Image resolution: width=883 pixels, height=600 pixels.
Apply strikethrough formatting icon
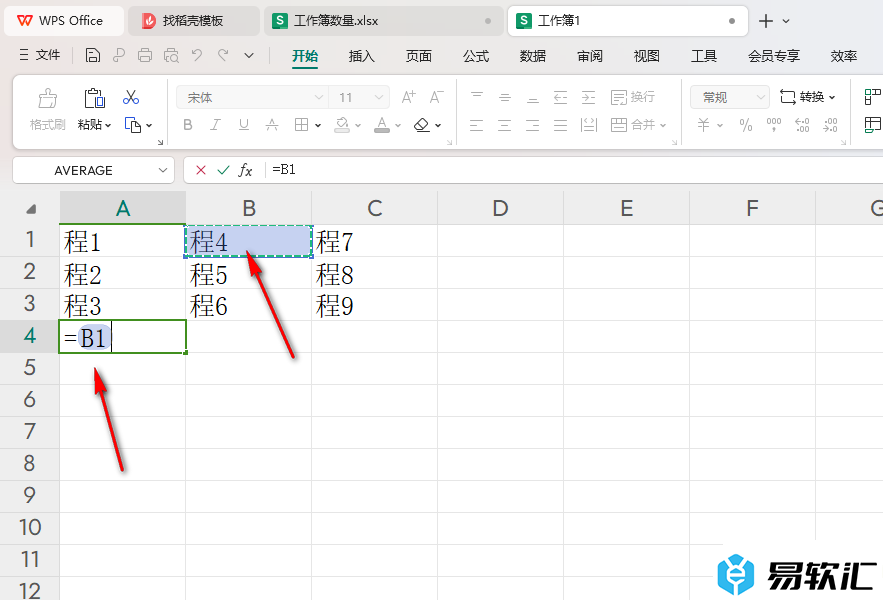pos(271,125)
